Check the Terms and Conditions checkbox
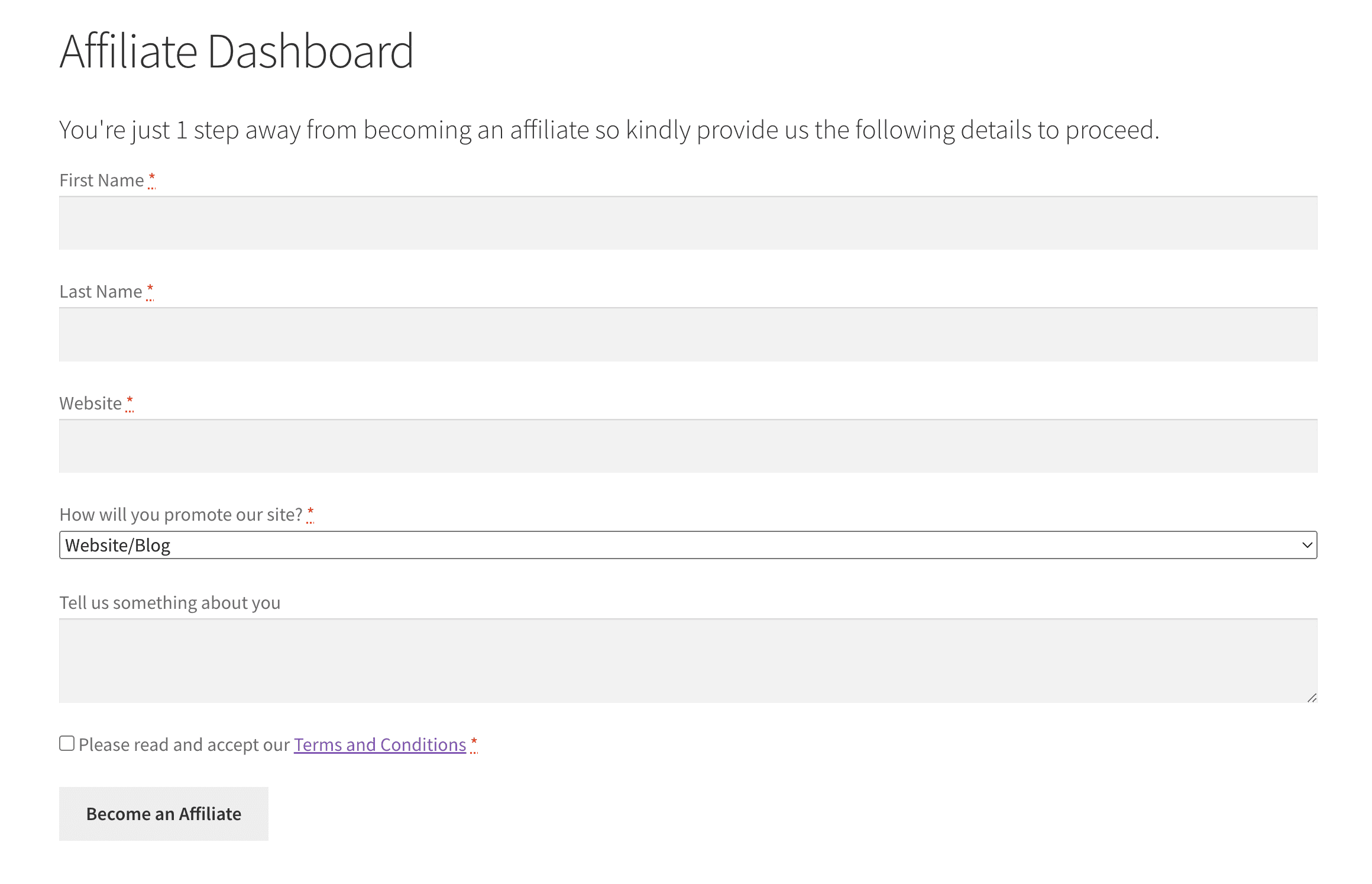The width and height of the screenshot is (1372, 884). (67, 743)
